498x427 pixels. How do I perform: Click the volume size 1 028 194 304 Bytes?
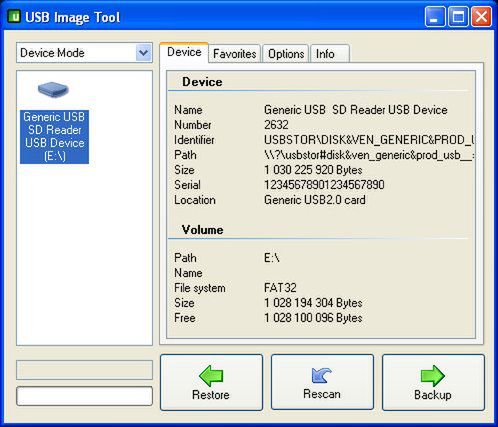(x=313, y=303)
